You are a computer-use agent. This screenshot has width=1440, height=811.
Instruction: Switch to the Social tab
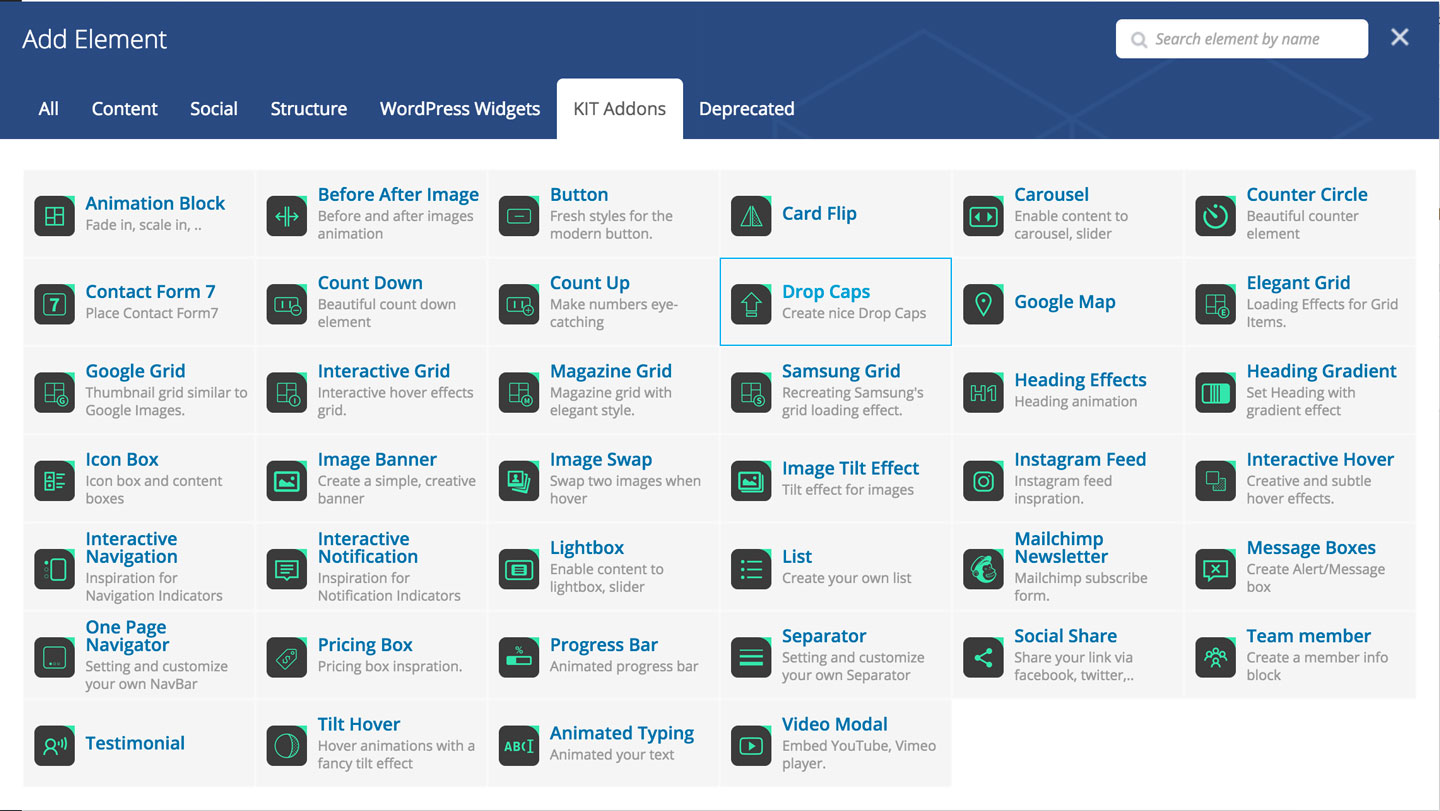pyautogui.click(x=214, y=109)
